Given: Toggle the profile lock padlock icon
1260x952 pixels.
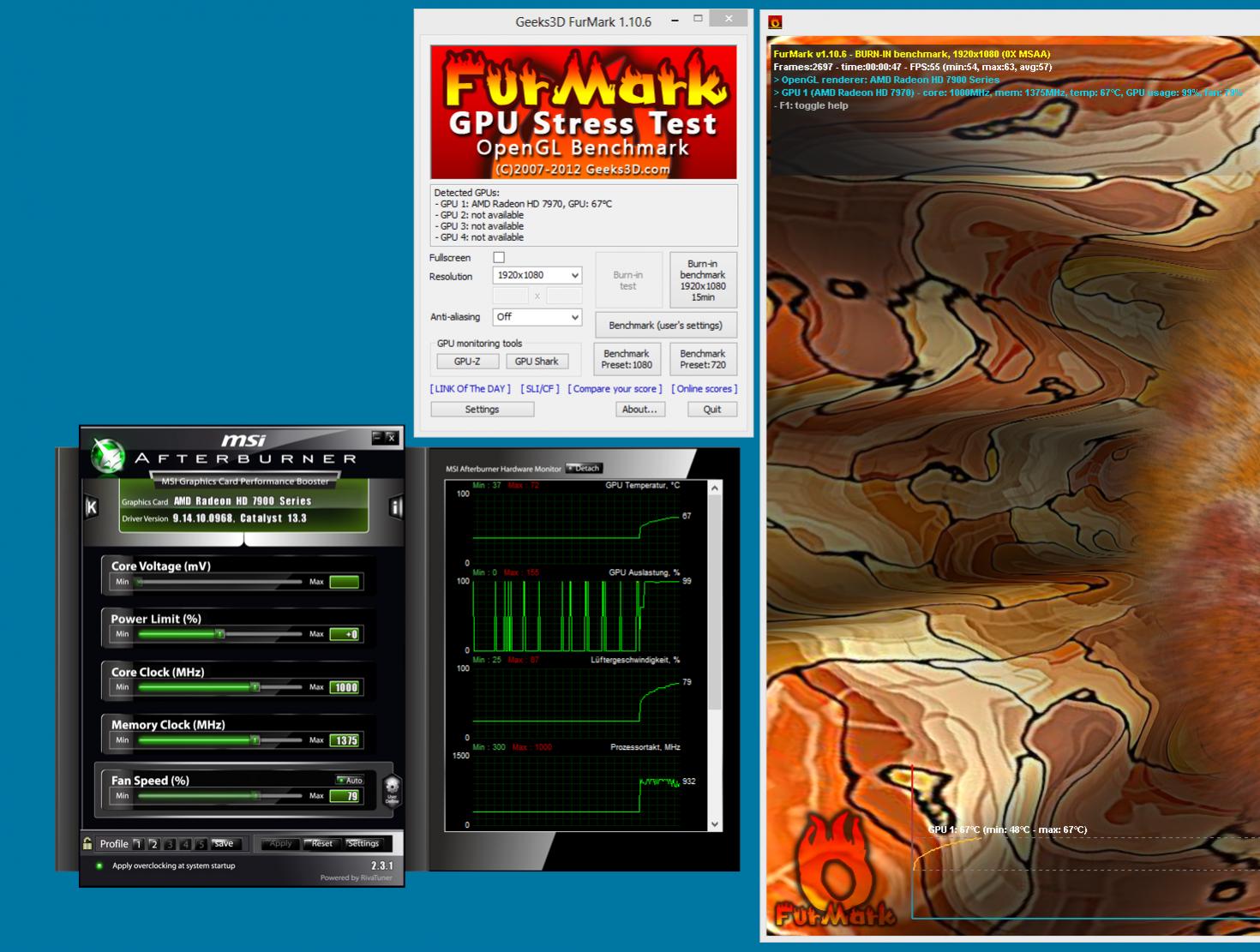Looking at the screenshot, I should click(x=87, y=843).
